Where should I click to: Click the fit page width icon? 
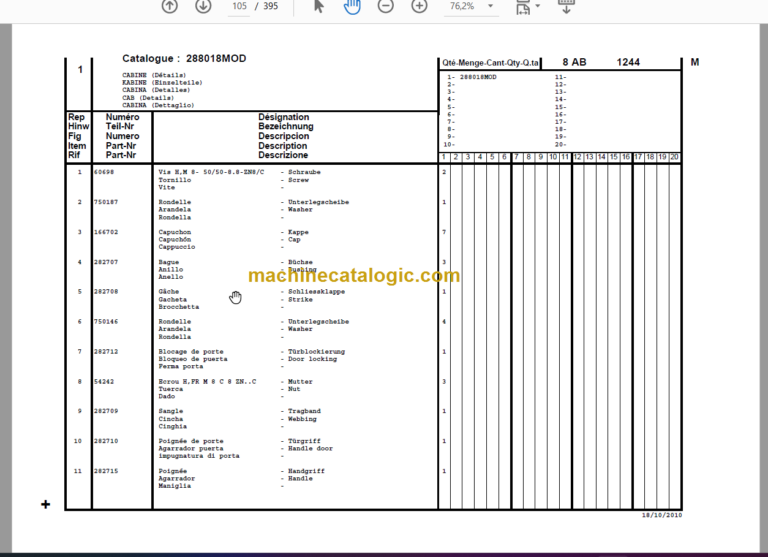[x=523, y=7]
